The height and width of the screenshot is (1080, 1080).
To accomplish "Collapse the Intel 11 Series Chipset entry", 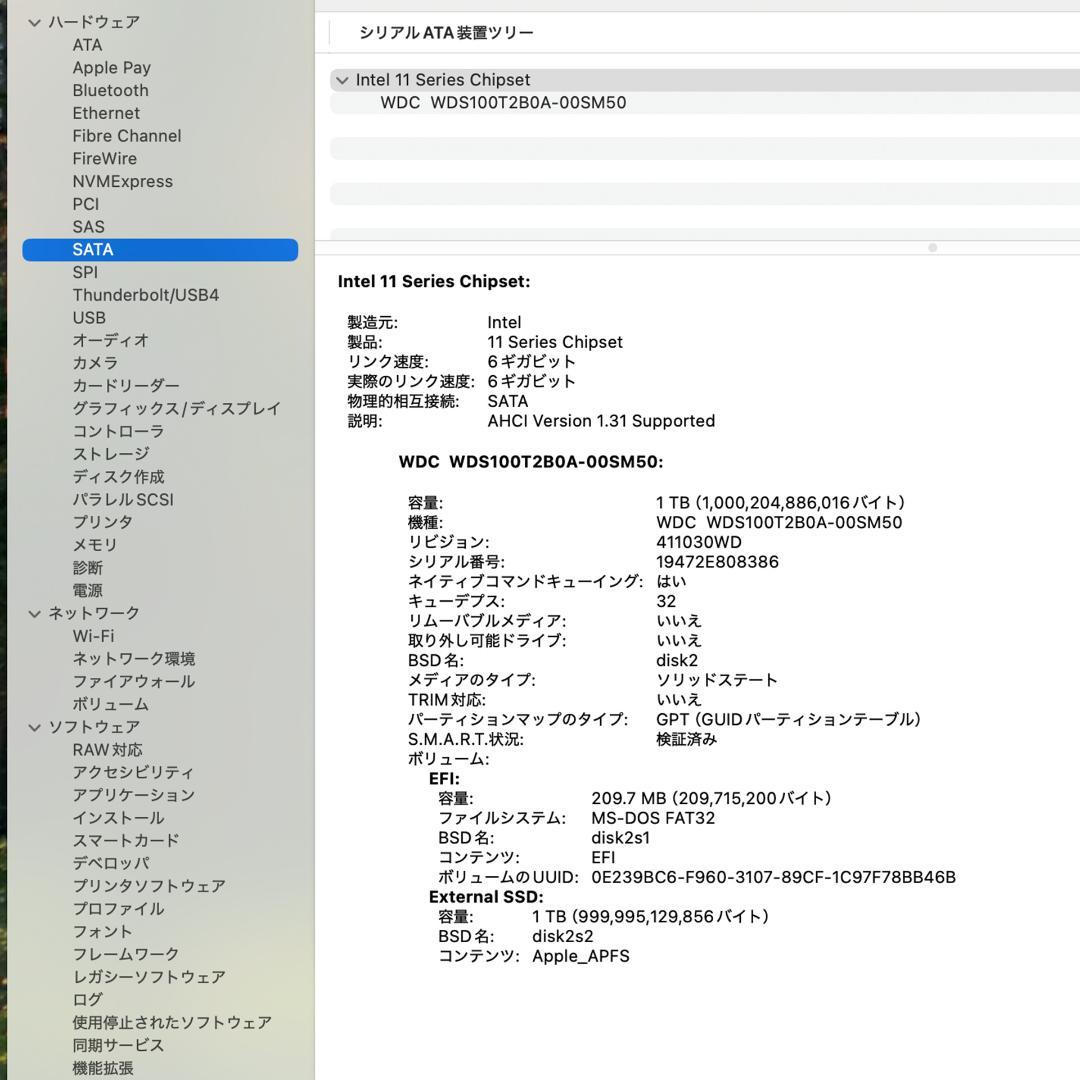I will pyautogui.click(x=342, y=79).
